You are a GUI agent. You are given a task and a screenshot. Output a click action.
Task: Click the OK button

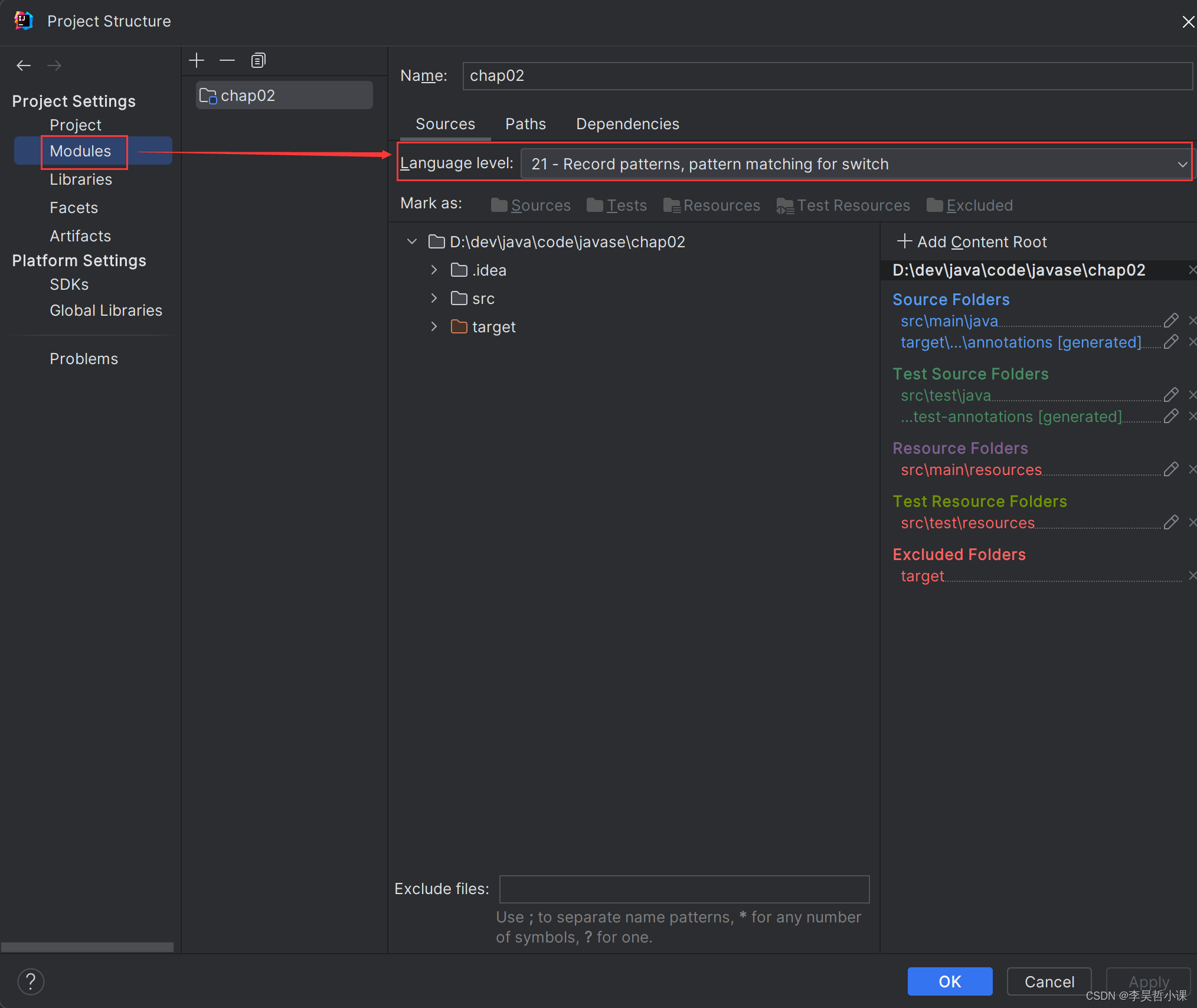(950, 981)
